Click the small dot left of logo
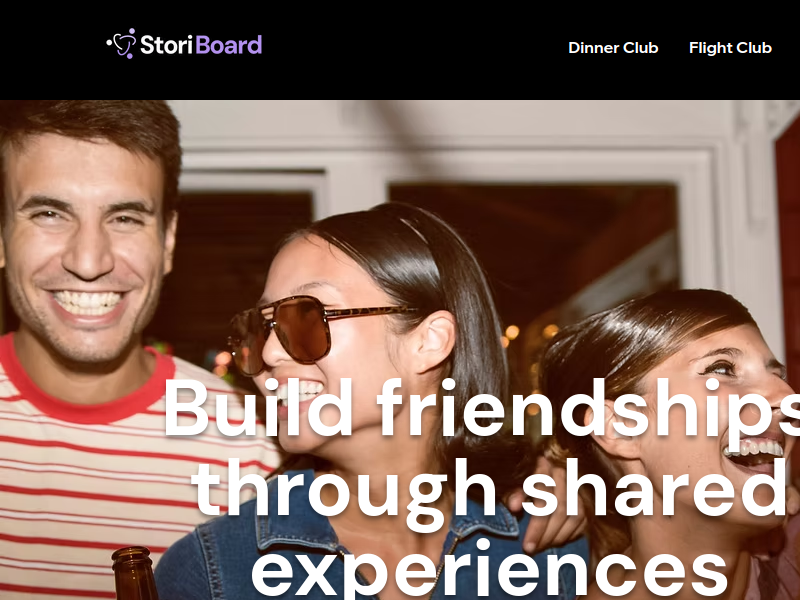 pos(108,44)
